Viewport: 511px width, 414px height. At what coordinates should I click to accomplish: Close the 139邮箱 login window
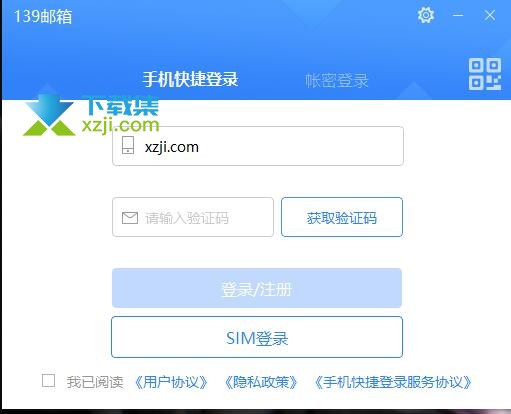(490, 15)
